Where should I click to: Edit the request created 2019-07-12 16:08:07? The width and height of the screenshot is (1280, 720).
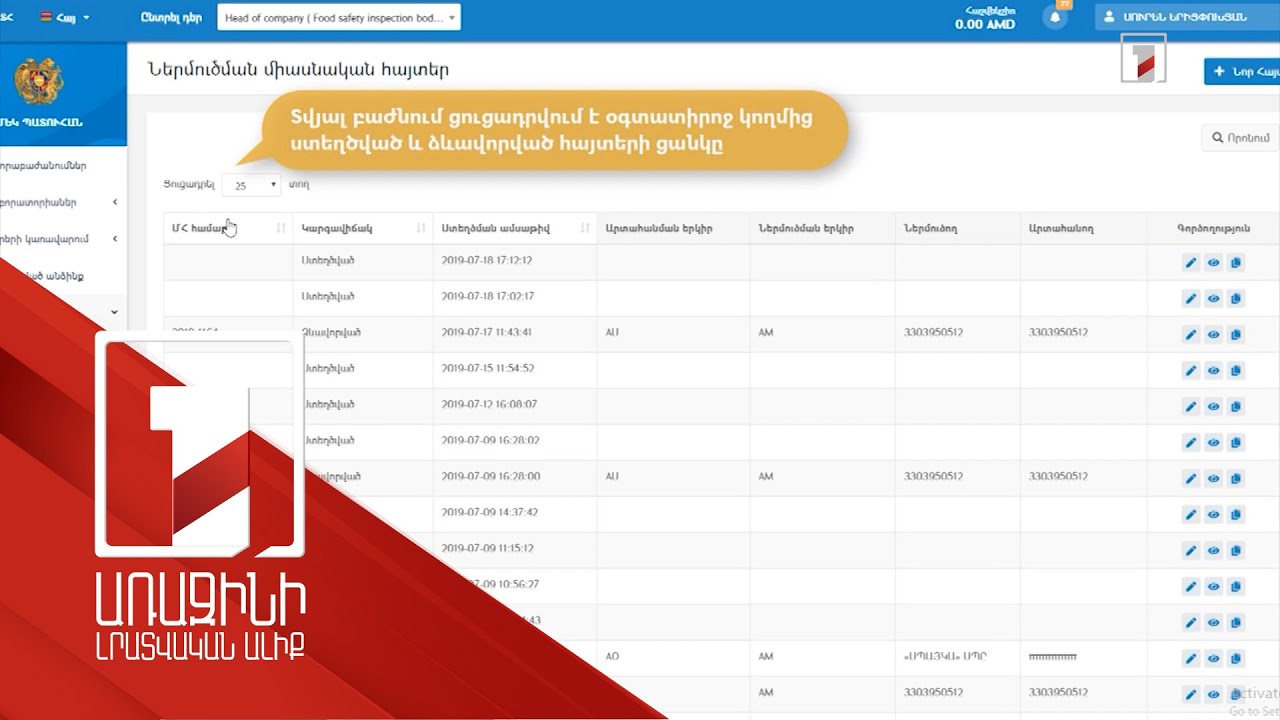(1190, 407)
